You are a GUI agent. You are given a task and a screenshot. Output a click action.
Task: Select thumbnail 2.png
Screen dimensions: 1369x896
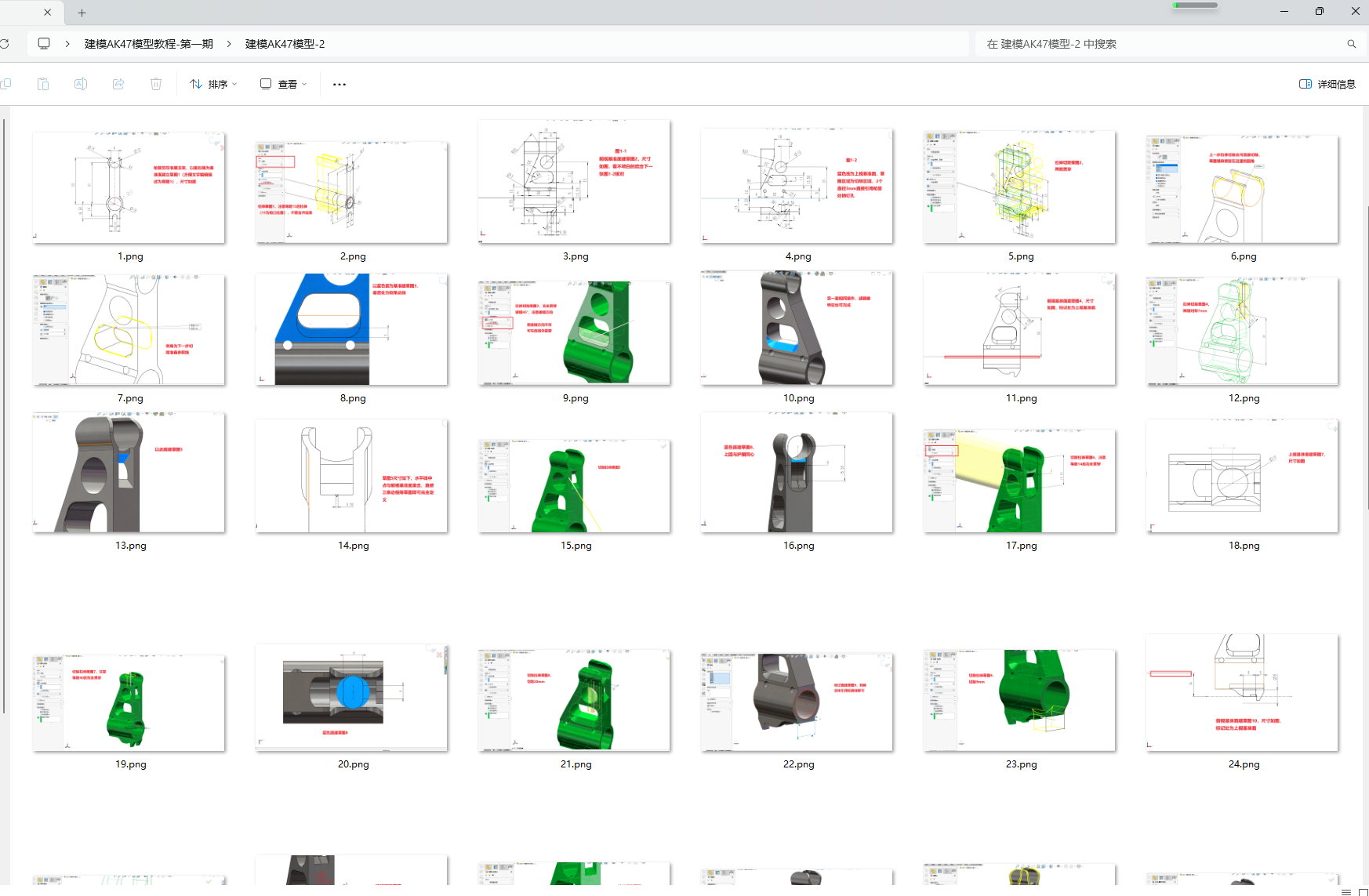pos(352,193)
